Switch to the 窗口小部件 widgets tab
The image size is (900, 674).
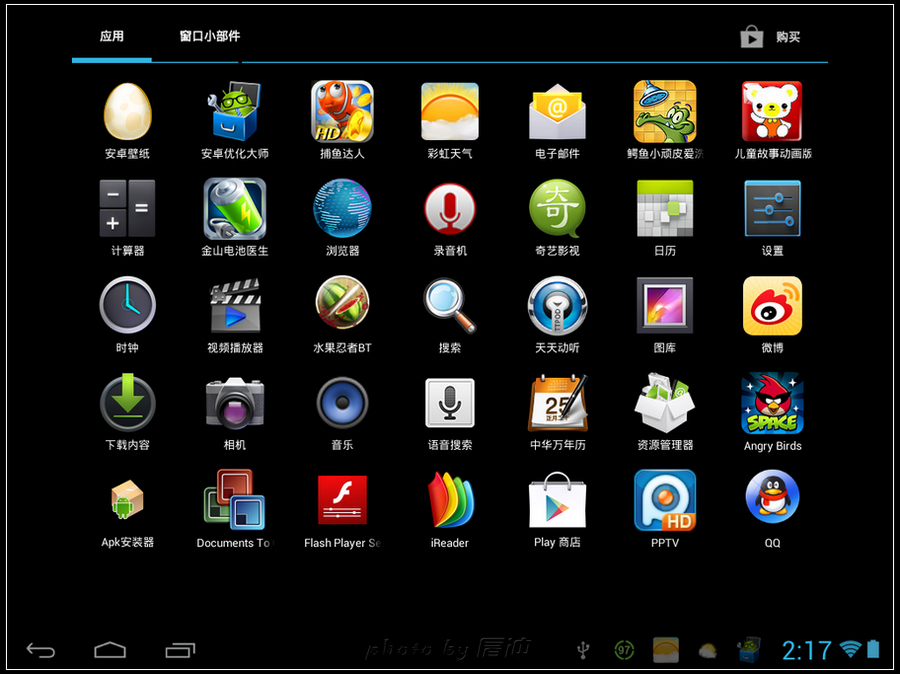pos(210,36)
